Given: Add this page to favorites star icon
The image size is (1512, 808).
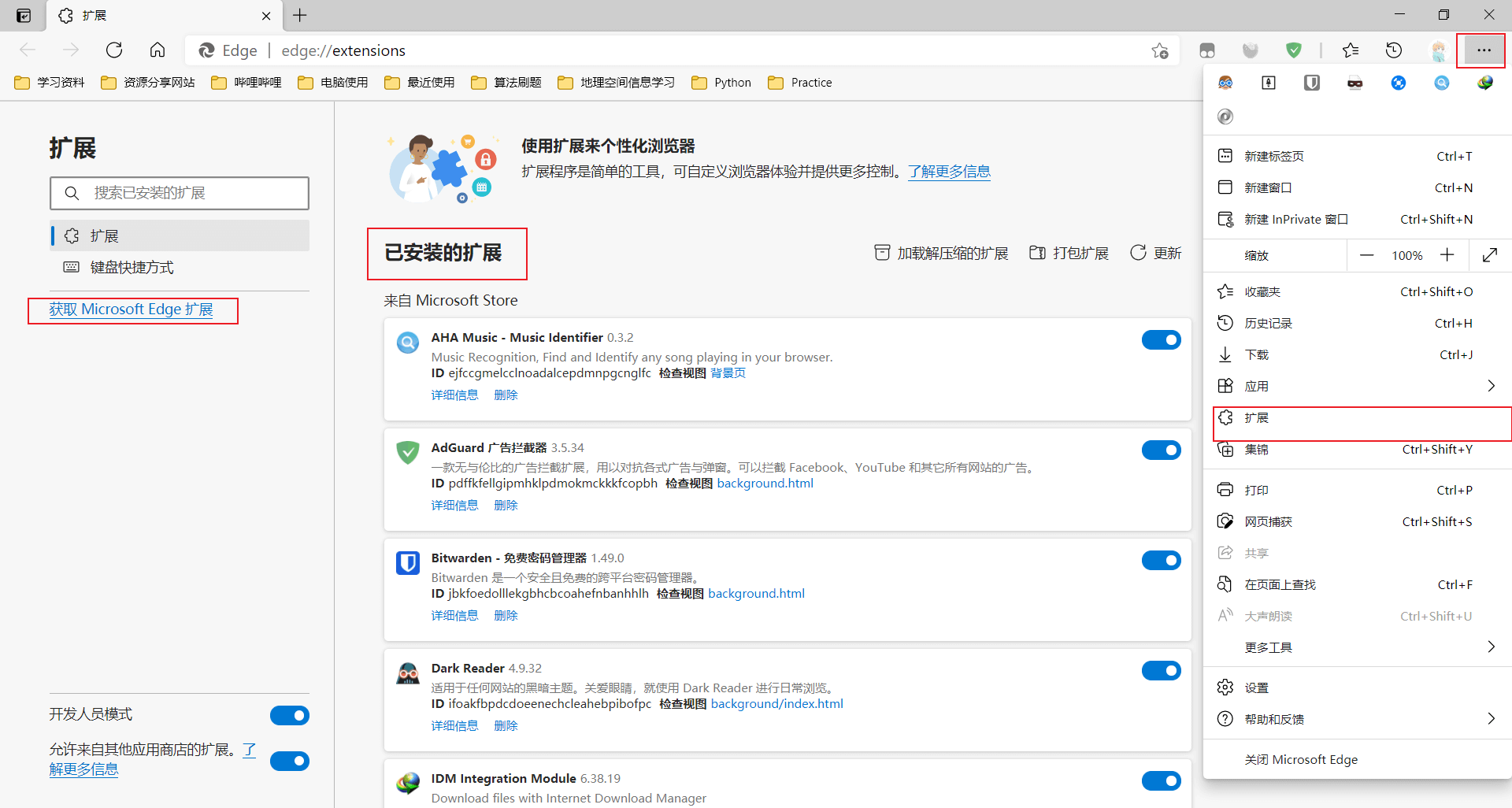Looking at the screenshot, I should 1159,50.
